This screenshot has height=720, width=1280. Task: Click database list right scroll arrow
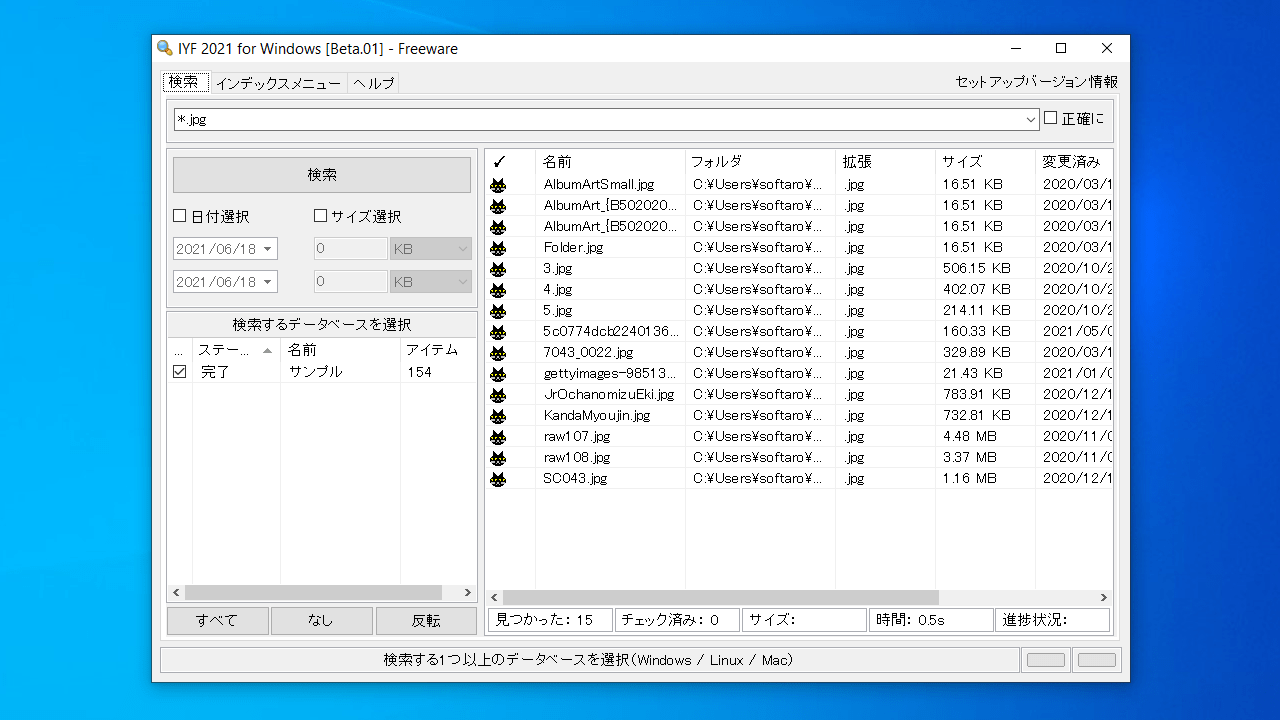tap(467, 593)
